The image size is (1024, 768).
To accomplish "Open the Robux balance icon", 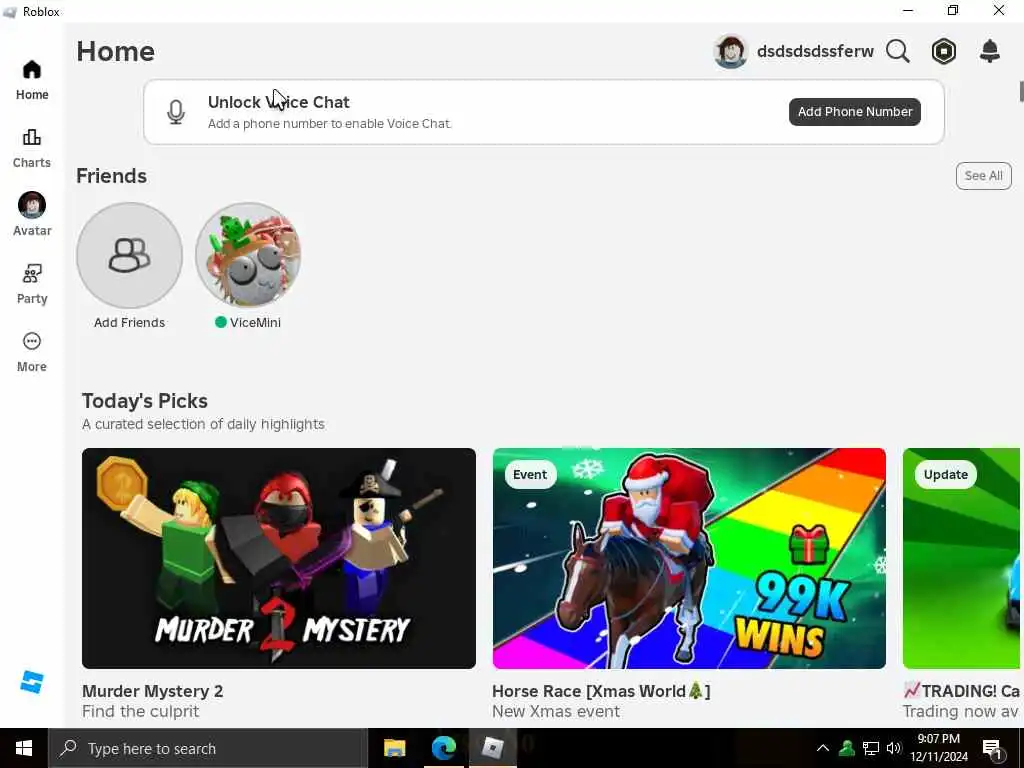I will pos(944,51).
